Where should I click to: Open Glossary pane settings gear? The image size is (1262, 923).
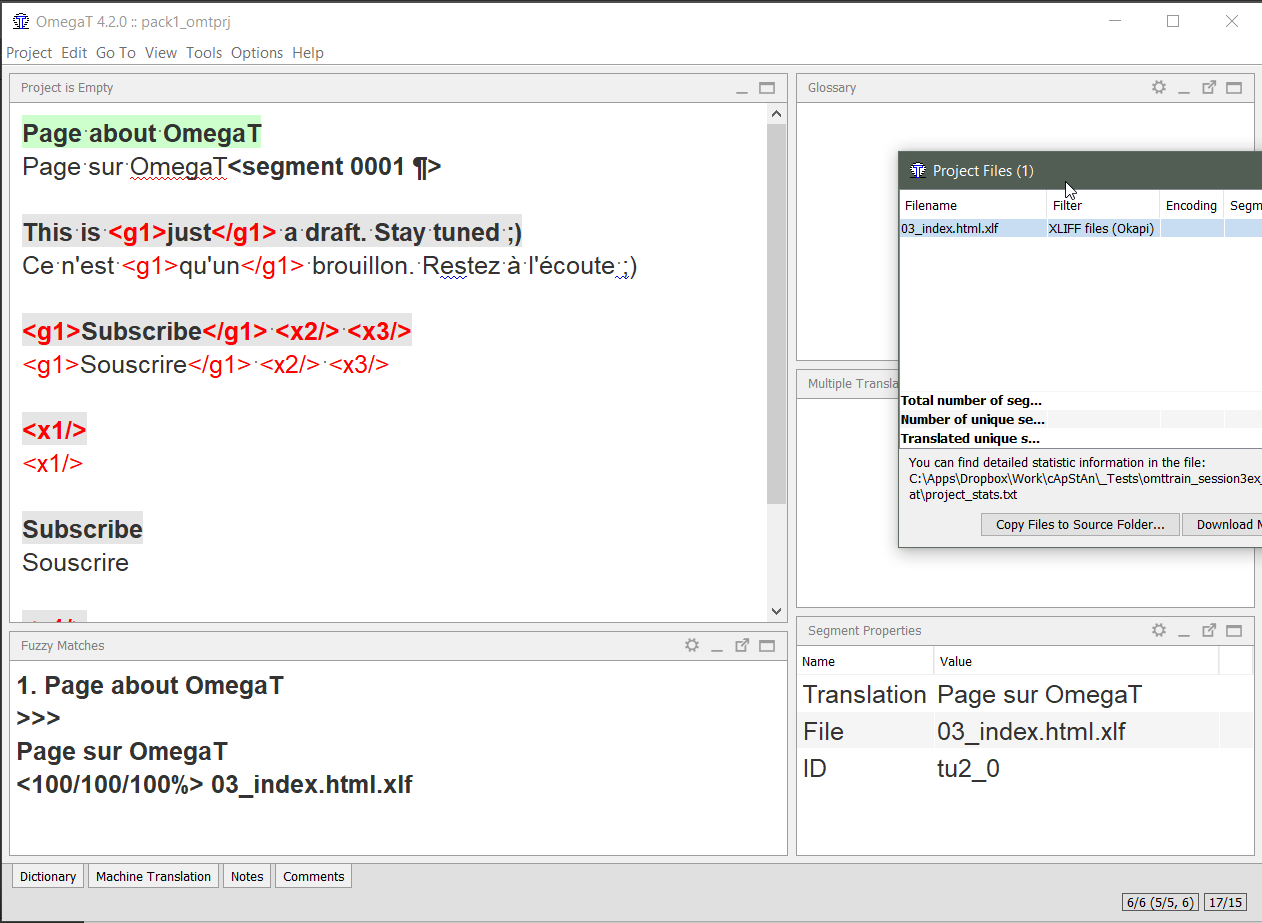pyautogui.click(x=1159, y=87)
